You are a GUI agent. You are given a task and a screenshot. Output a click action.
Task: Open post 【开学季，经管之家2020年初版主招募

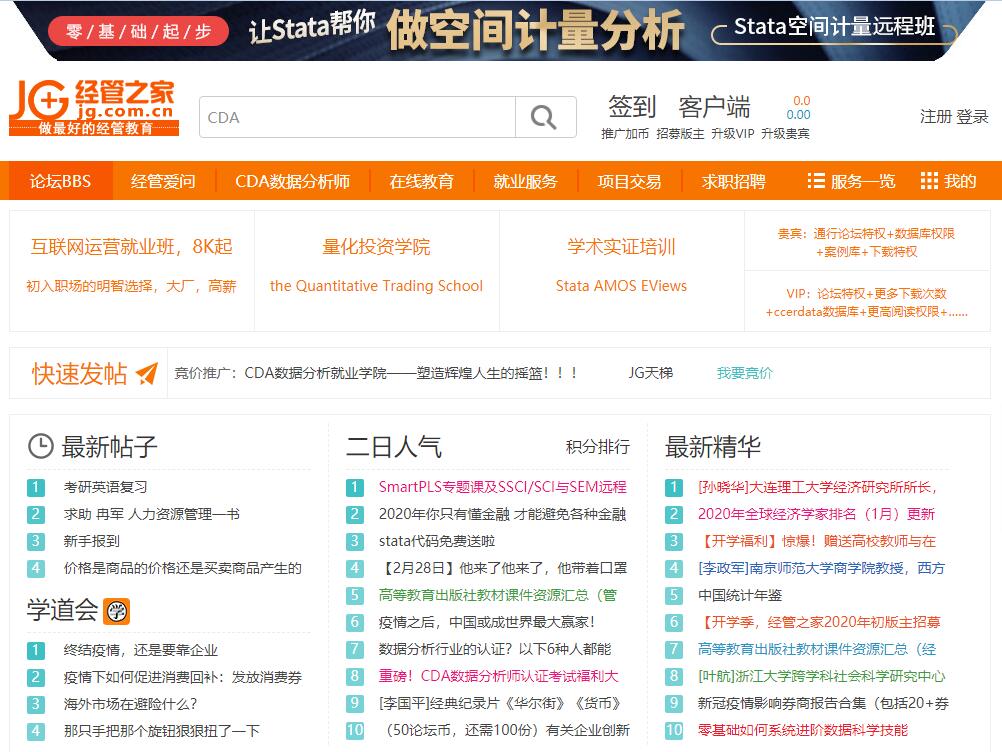point(819,622)
